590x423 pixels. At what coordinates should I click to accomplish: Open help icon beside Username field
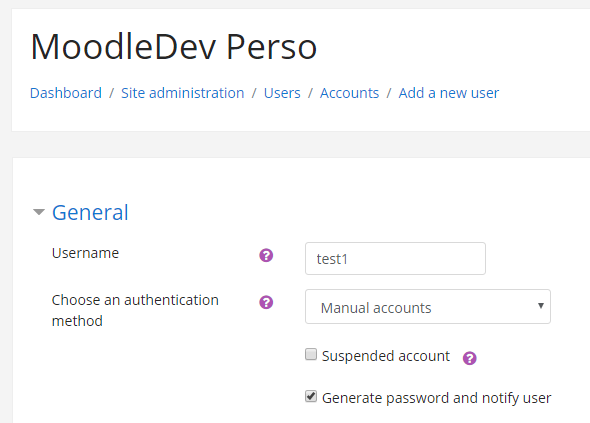(266, 256)
